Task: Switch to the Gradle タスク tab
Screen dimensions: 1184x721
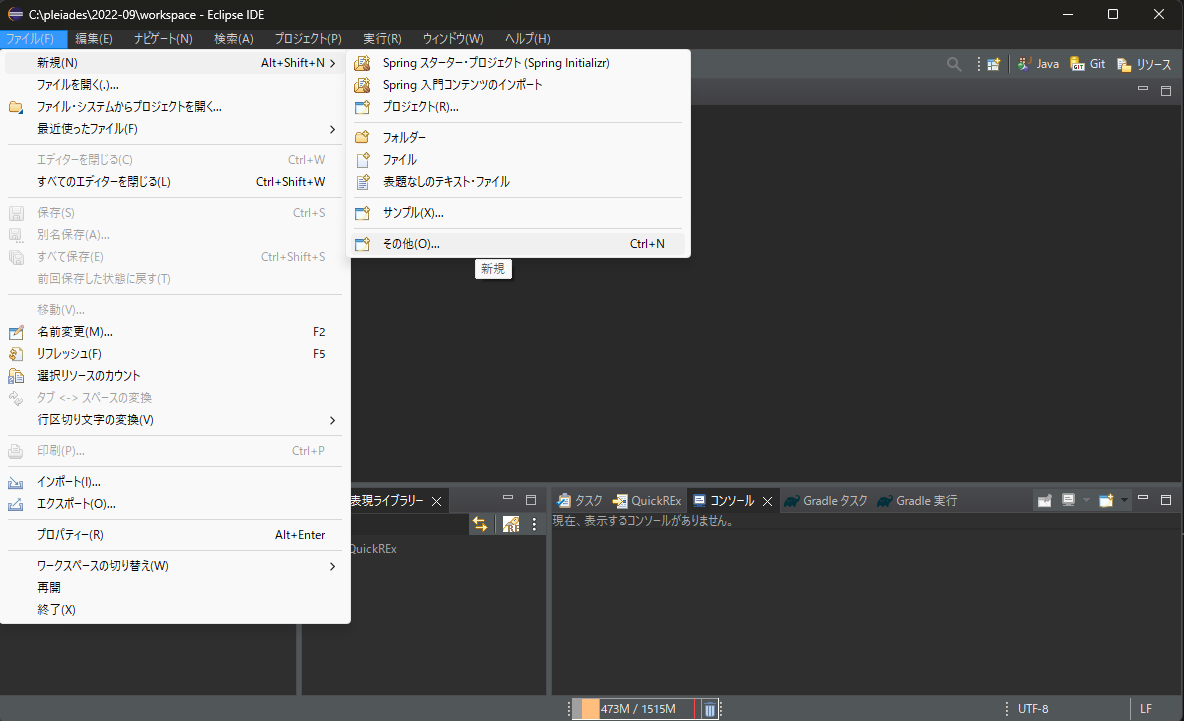Action: [x=826, y=501]
